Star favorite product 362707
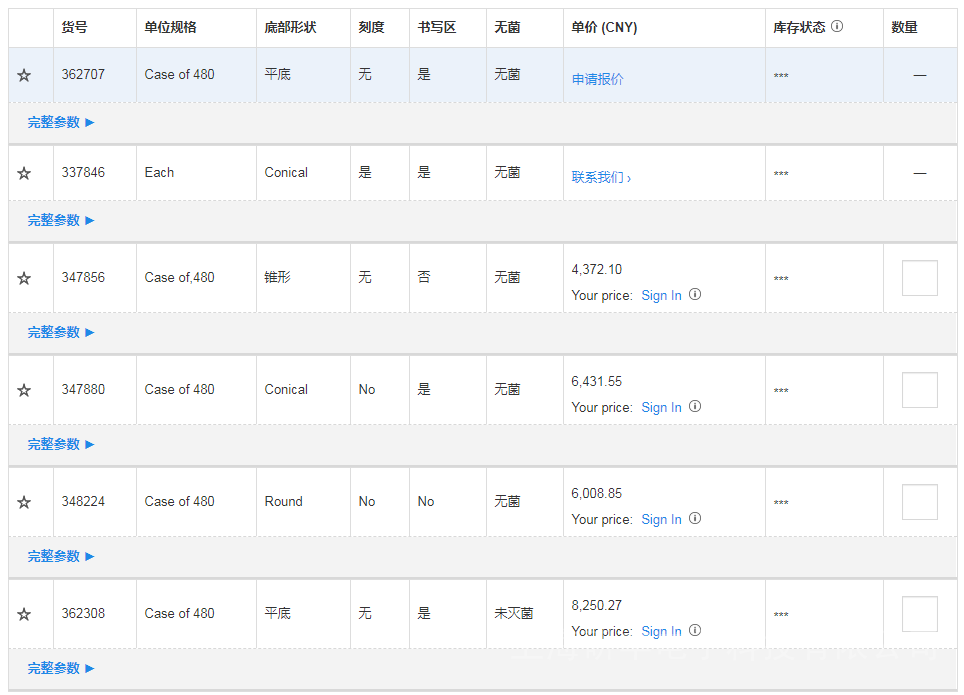964x695 pixels. click(x=24, y=75)
